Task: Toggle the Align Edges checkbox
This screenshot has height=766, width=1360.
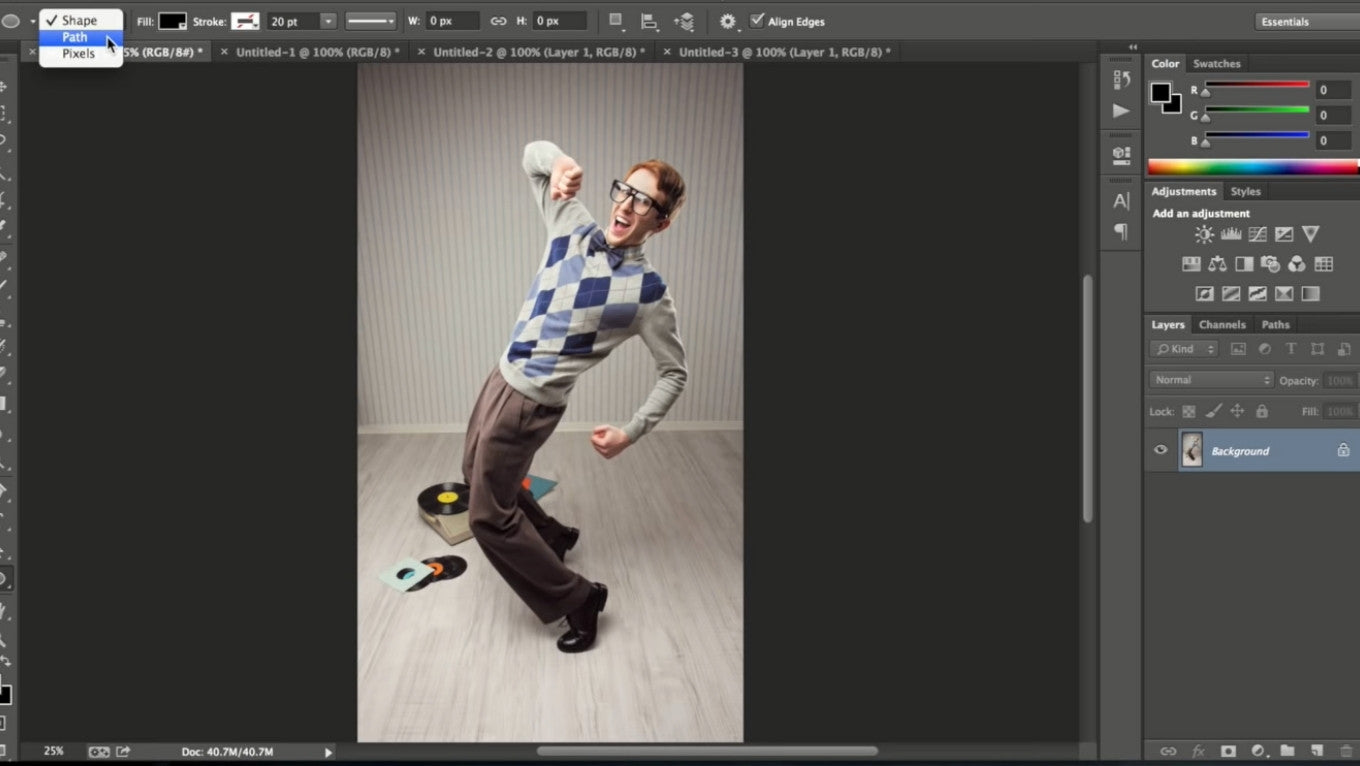Action: (757, 20)
